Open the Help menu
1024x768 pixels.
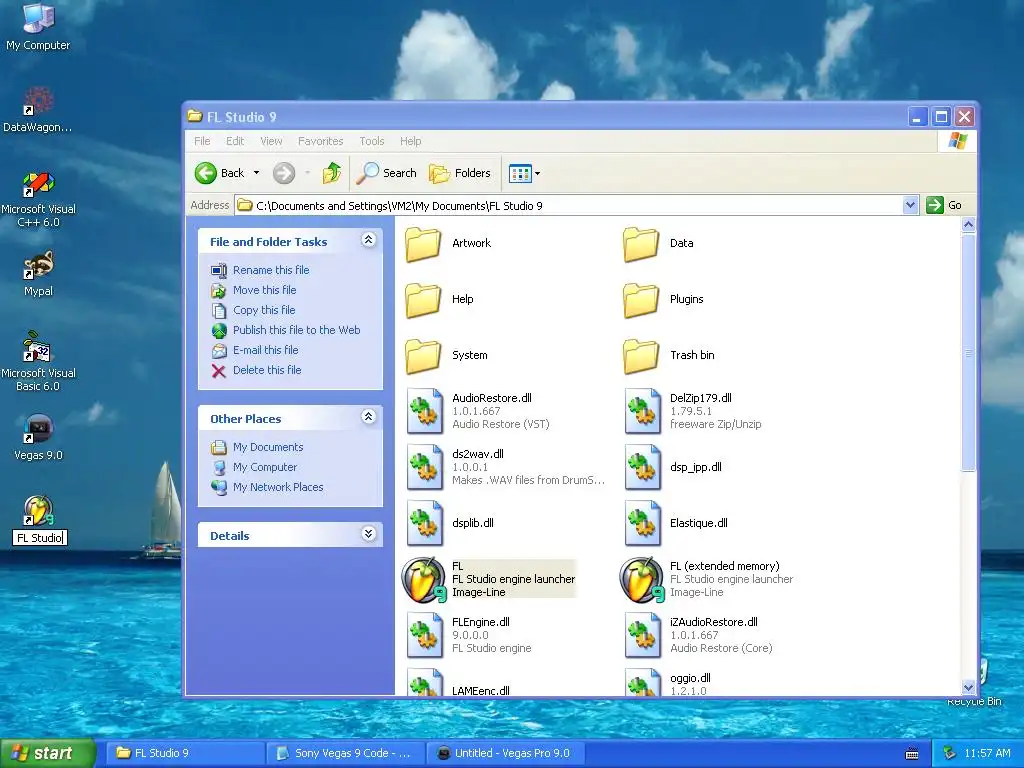point(411,141)
